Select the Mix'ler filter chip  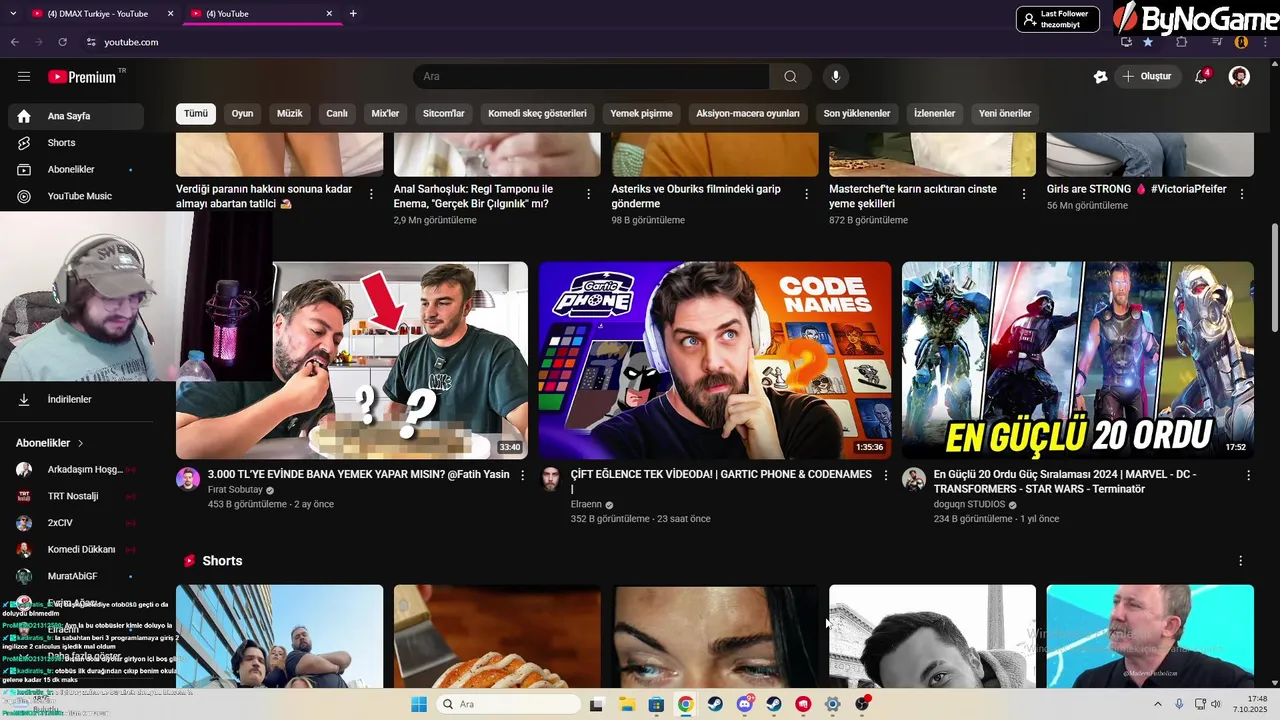click(385, 114)
